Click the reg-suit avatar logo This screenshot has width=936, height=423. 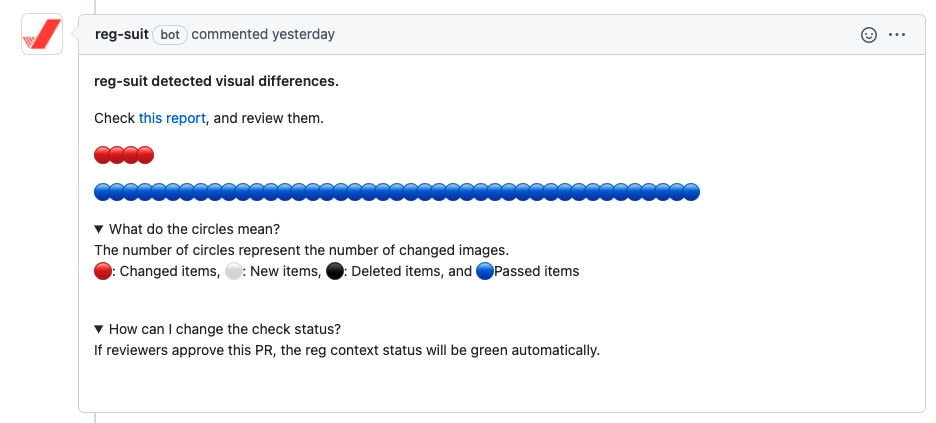tap(42, 34)
